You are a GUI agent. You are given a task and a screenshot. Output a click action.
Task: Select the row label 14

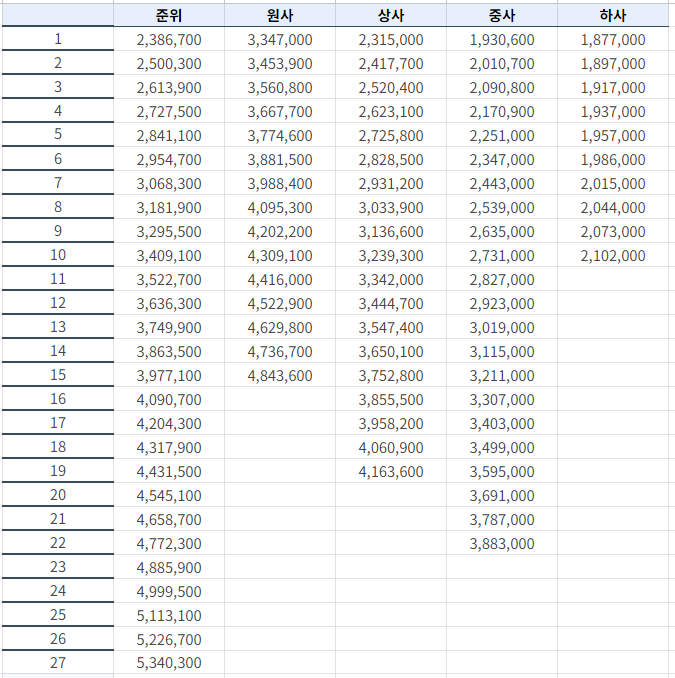pyautogui.click(x=58, y=351)
